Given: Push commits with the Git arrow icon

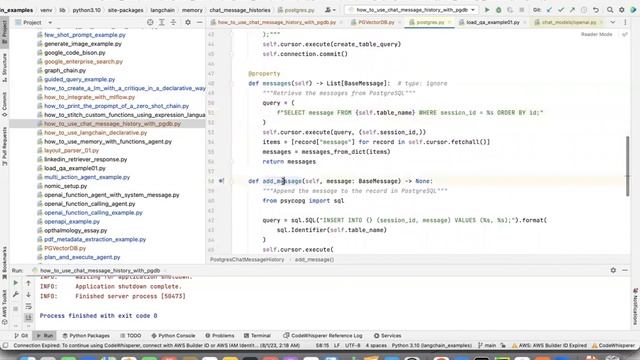Looking at the screenshot, I should (x=572, y=10).
